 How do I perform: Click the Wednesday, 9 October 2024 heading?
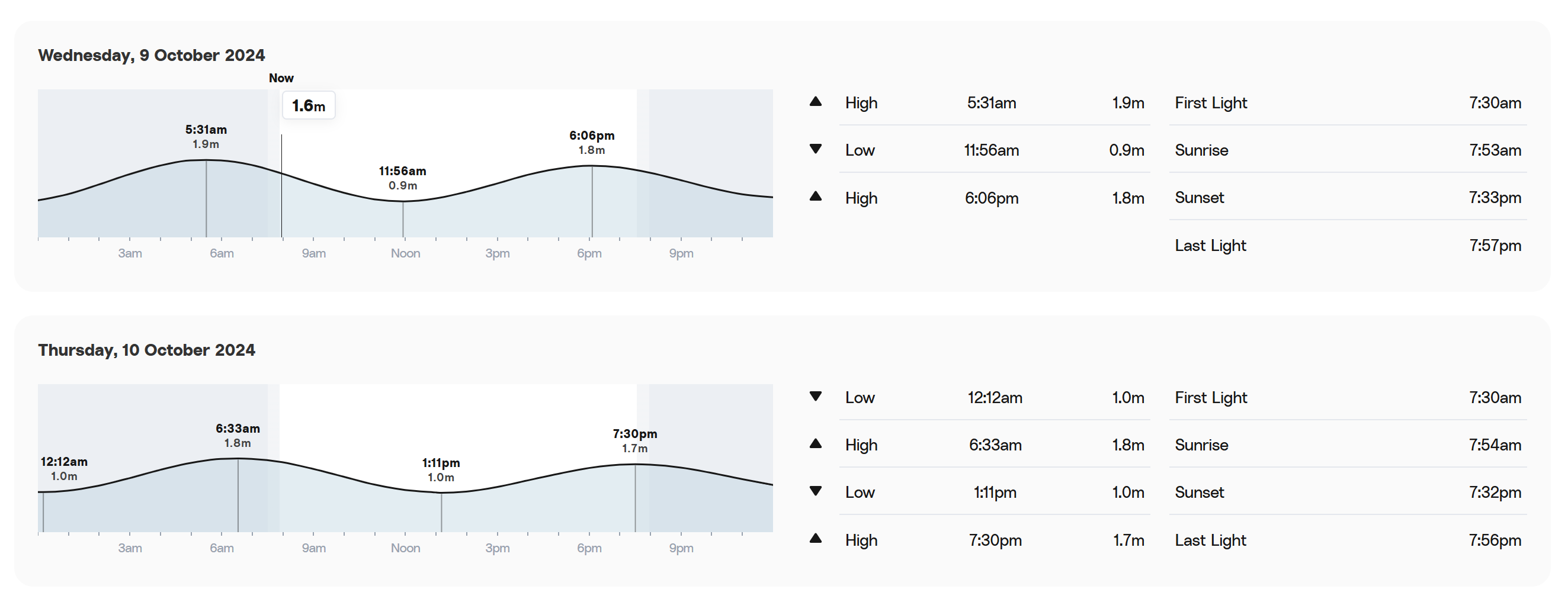[152, 55]
